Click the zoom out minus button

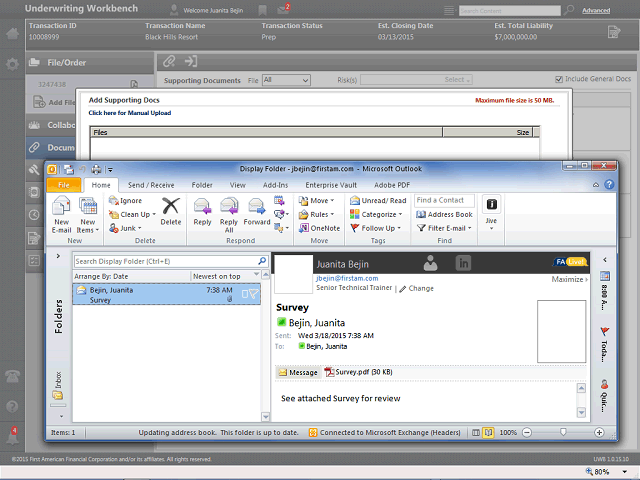point(527,432)
